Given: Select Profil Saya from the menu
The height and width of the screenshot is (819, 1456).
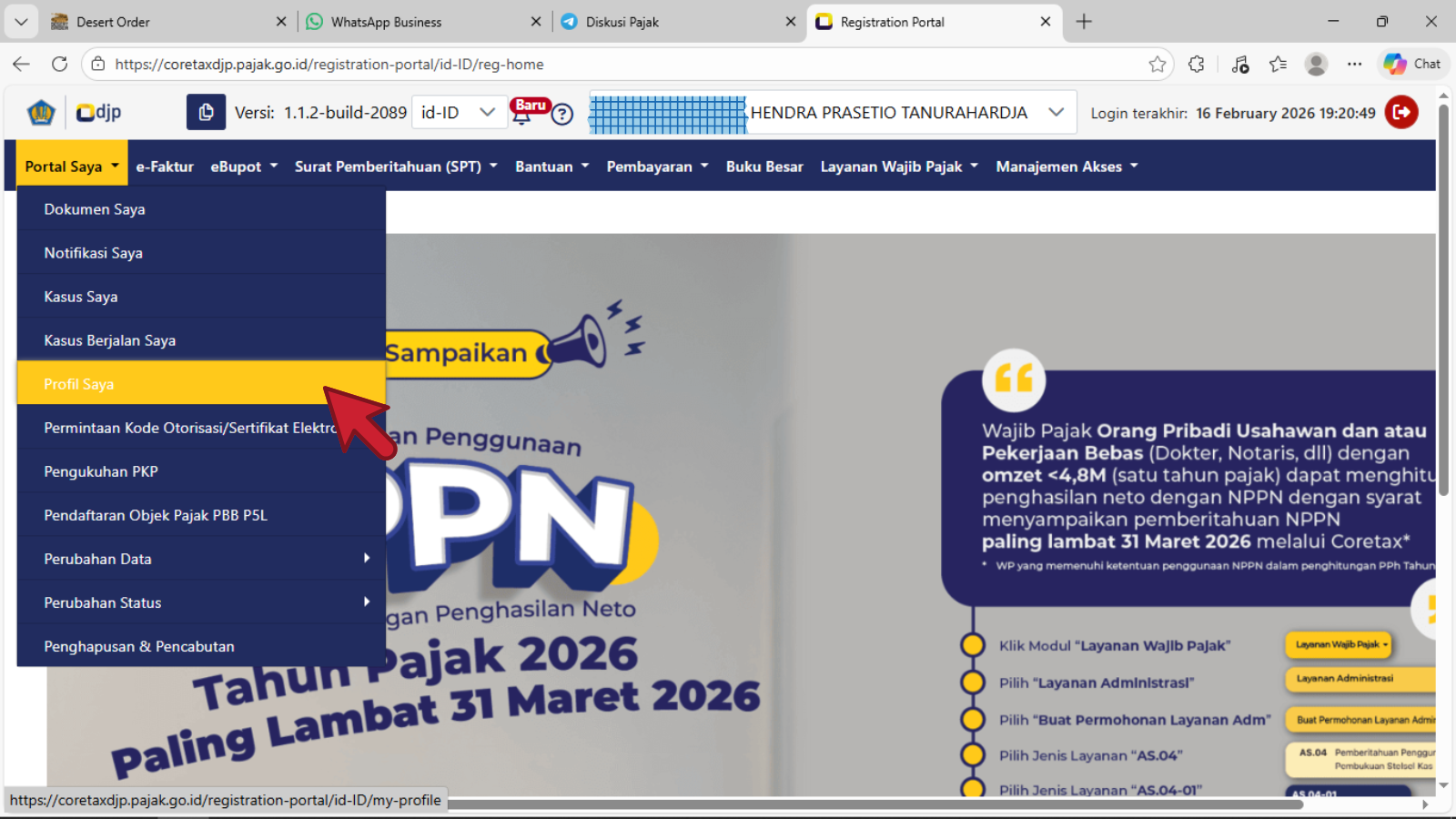Looking at the screenshot, I should [79, 384].
